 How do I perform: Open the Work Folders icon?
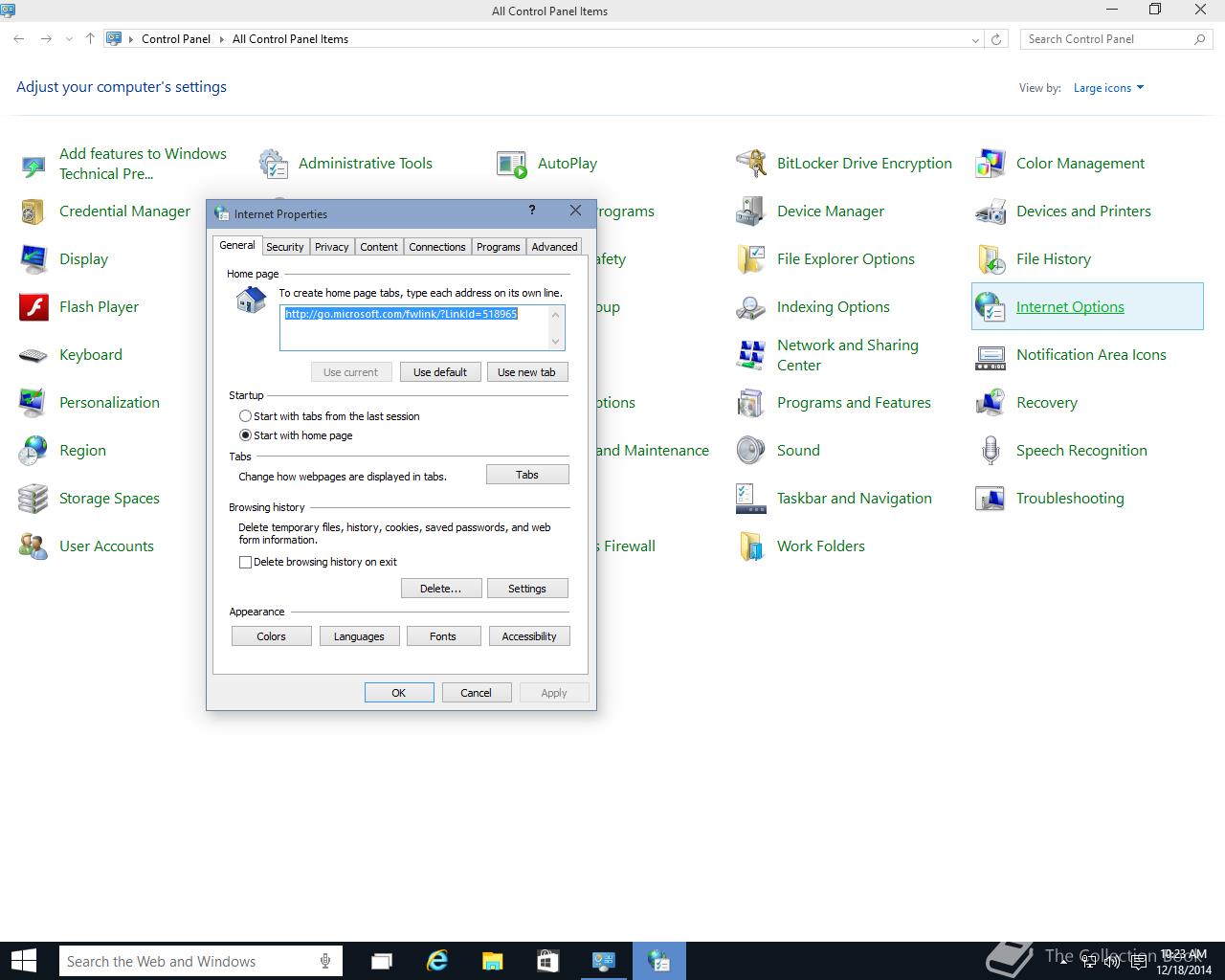coord(751,546)
